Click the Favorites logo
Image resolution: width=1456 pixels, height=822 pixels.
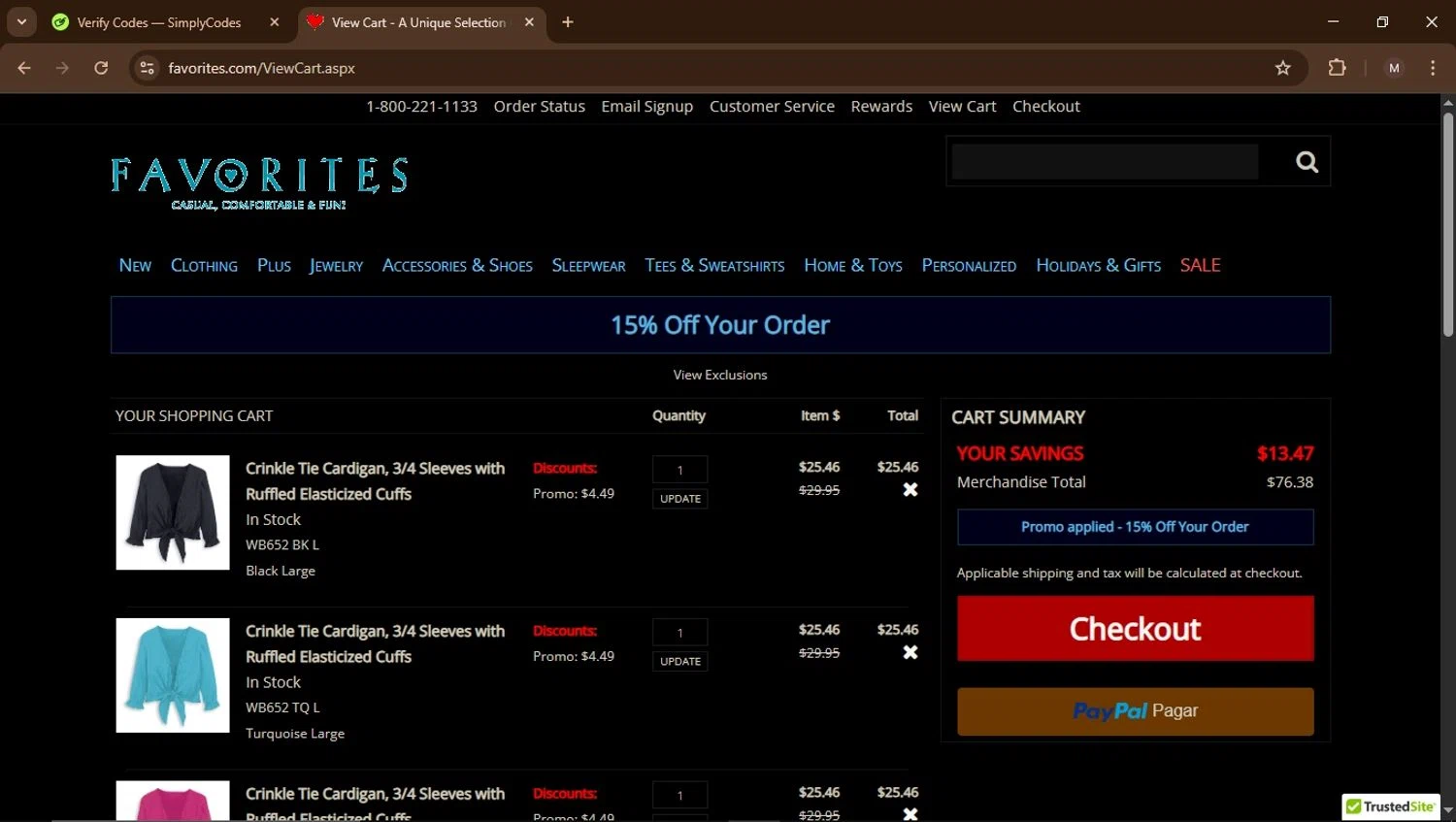pos(259,183)
